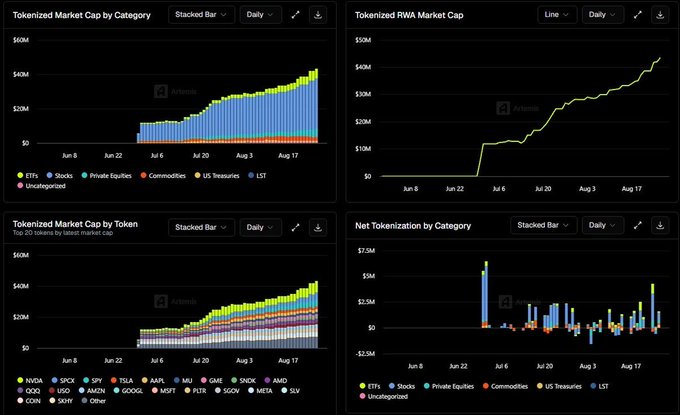The width and height of the screenshot is (680, 415).
Task: Toggle the COIN token legend entry
Action: click(29, 401)
